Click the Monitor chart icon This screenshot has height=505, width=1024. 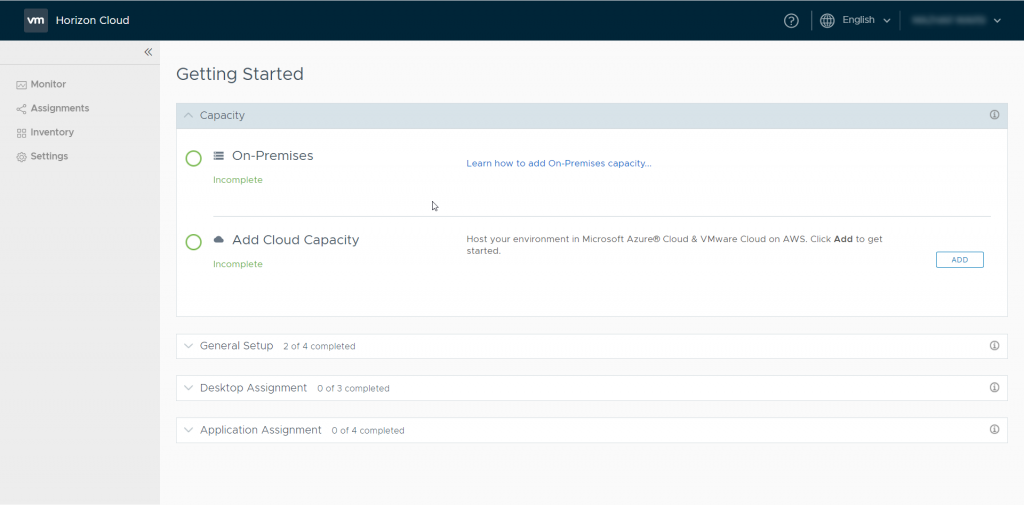tap(22, 85)
